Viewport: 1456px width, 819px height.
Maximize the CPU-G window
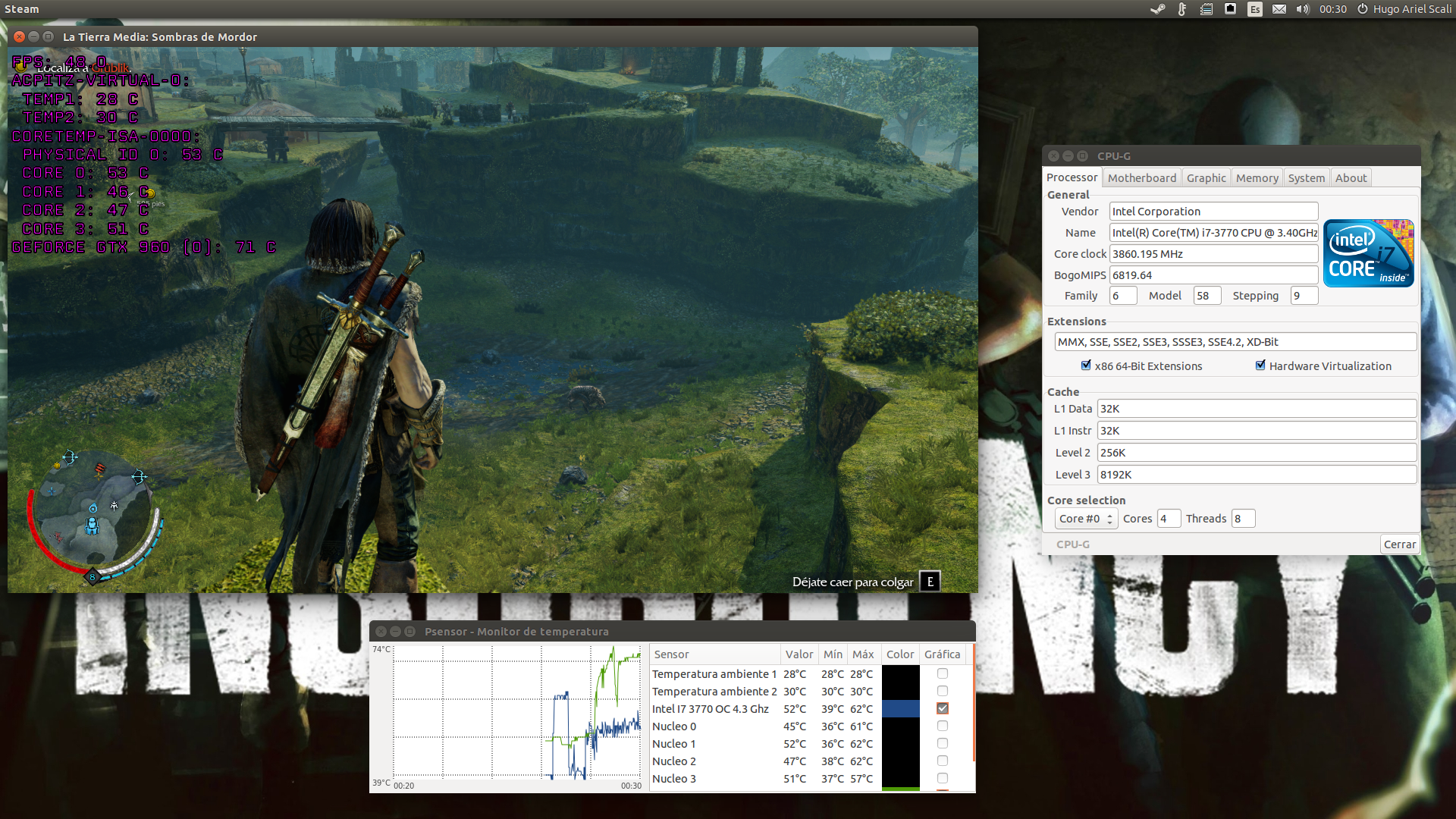(x=1082, y=155)
